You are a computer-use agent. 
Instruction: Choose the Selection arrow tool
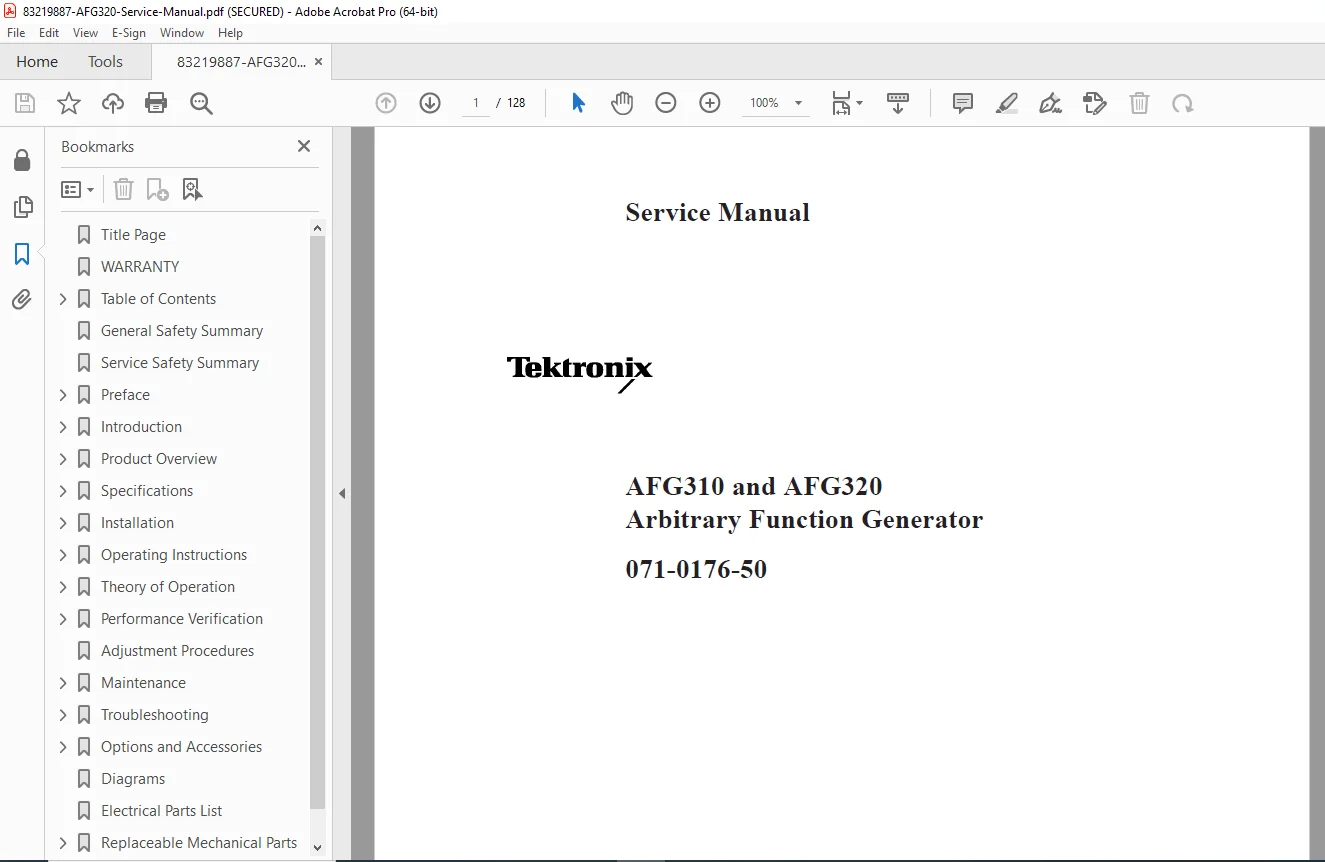coord(578,103)
